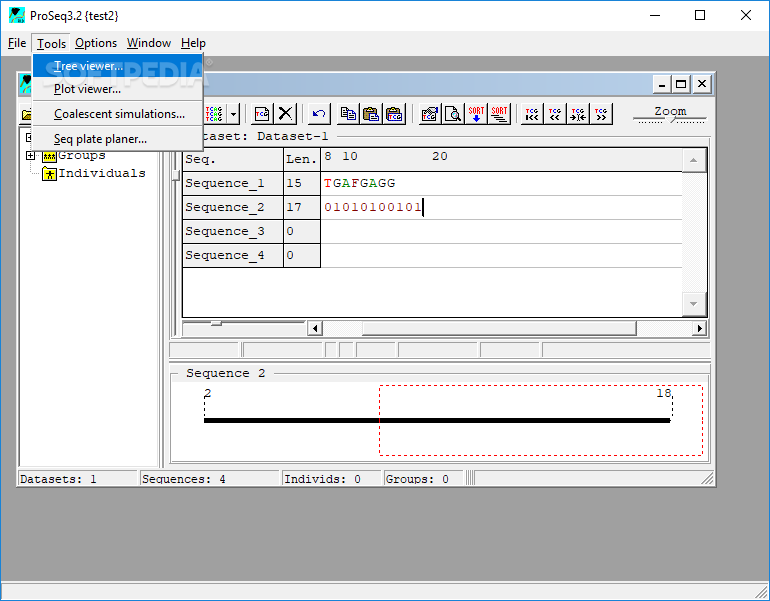Click the horizontal scrollbar thumb
Viewport: 770px width, 601px height.
coord(499,328)
